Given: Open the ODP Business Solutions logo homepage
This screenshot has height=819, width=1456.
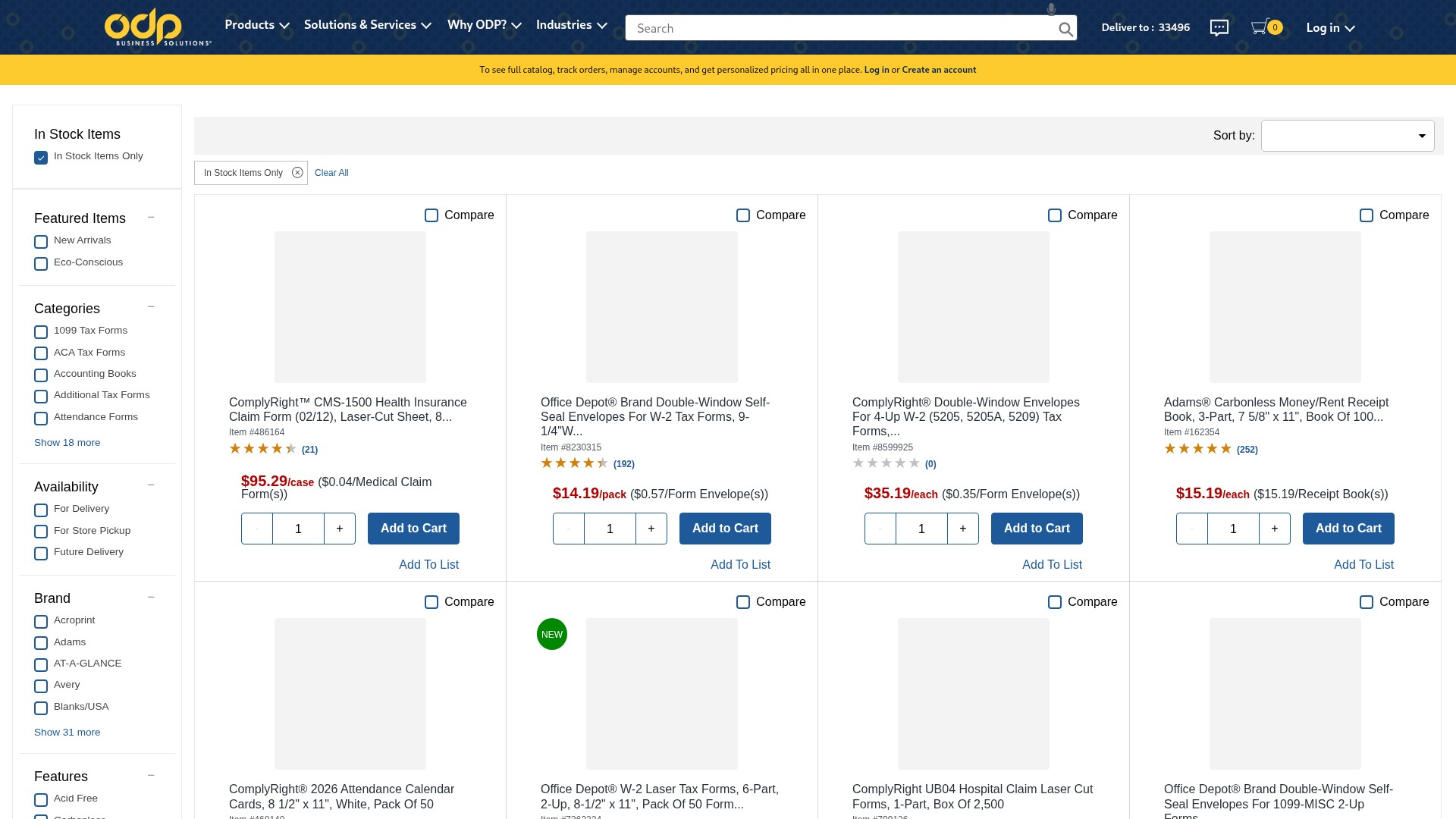Looking at the screenshot, I should click(x=158, y=27).
